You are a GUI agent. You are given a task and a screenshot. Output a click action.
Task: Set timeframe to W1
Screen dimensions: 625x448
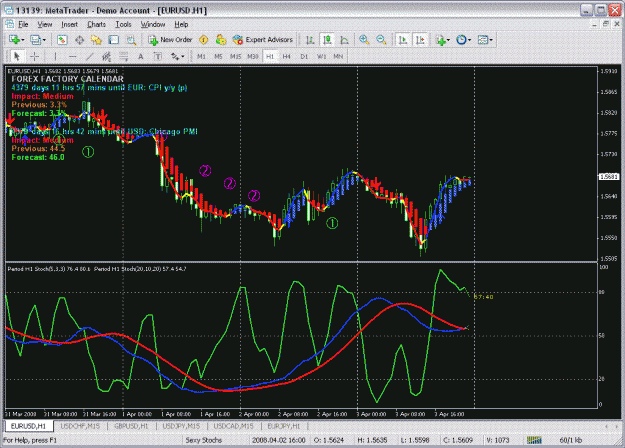tap(321, 57)
